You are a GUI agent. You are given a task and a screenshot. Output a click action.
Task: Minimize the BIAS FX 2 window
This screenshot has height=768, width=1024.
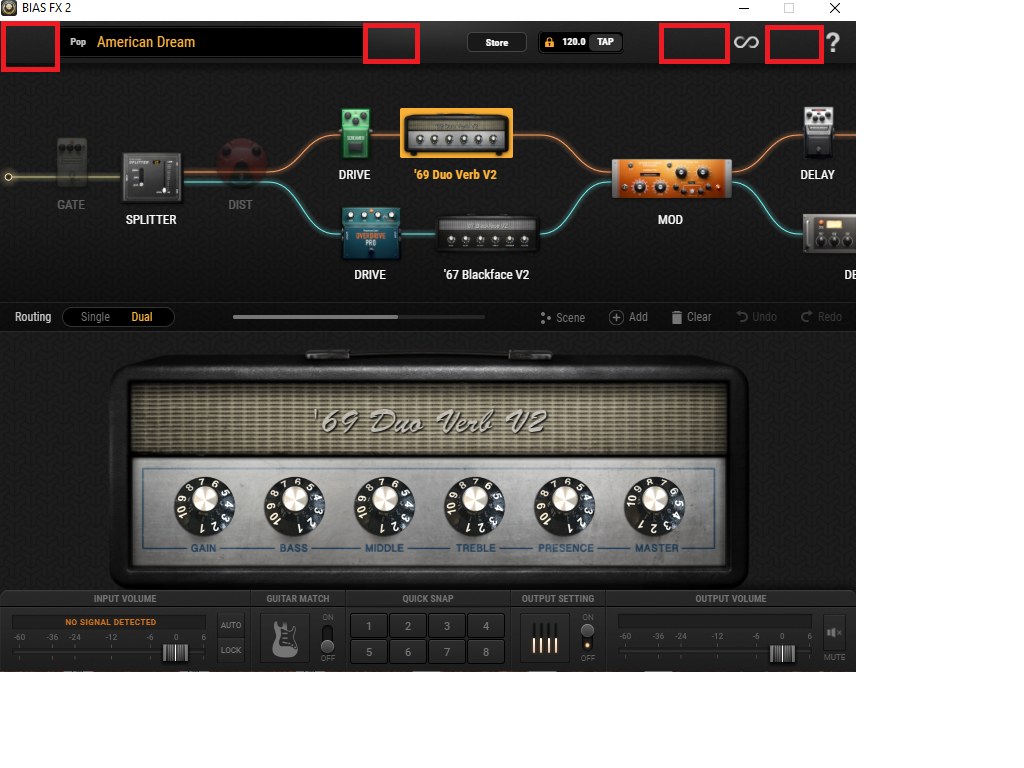[744, 8]
